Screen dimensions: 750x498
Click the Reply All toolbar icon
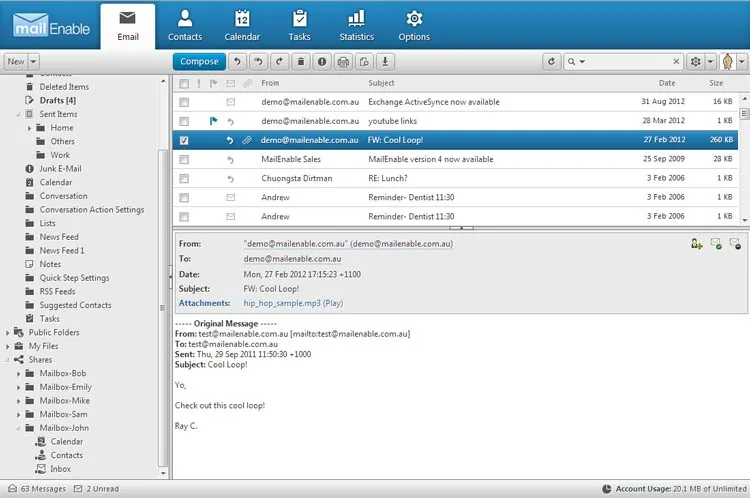(258, 62)
